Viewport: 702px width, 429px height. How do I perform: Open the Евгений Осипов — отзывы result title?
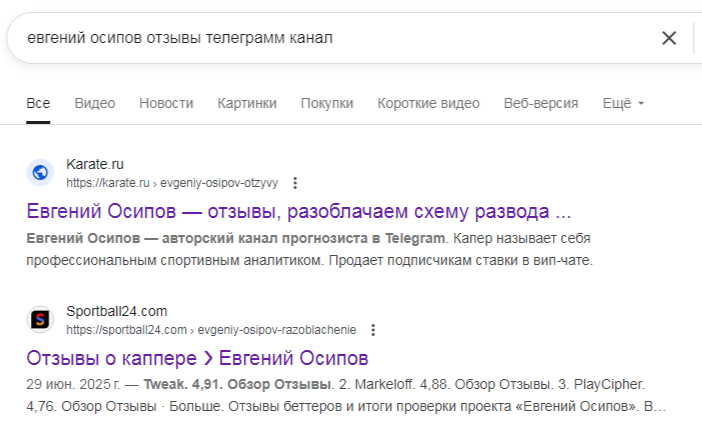[299, 211]
